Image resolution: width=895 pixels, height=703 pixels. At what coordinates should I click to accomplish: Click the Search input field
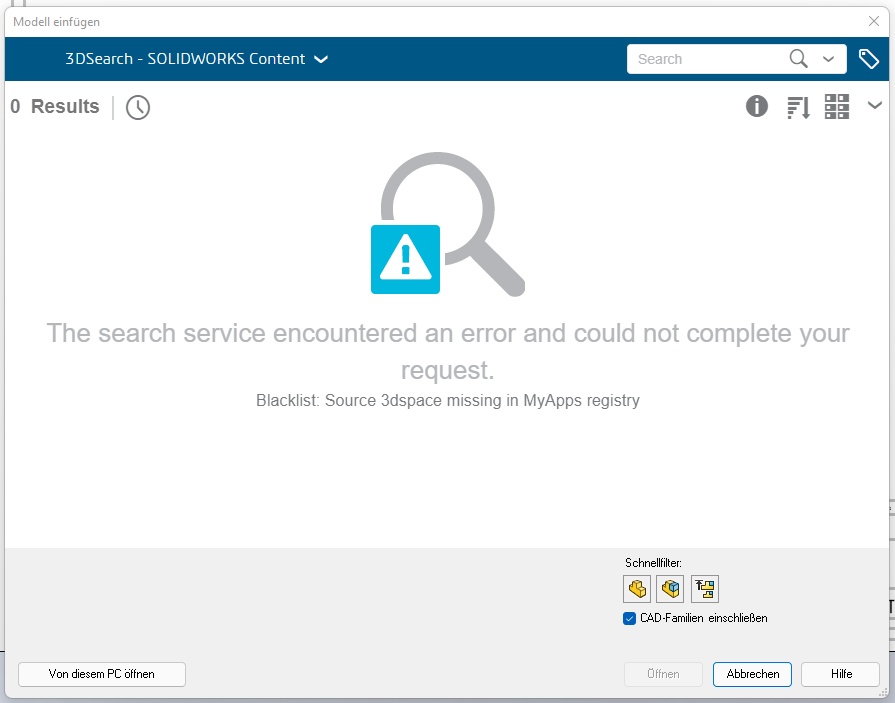pyautogui.click(x=708, y=59)
